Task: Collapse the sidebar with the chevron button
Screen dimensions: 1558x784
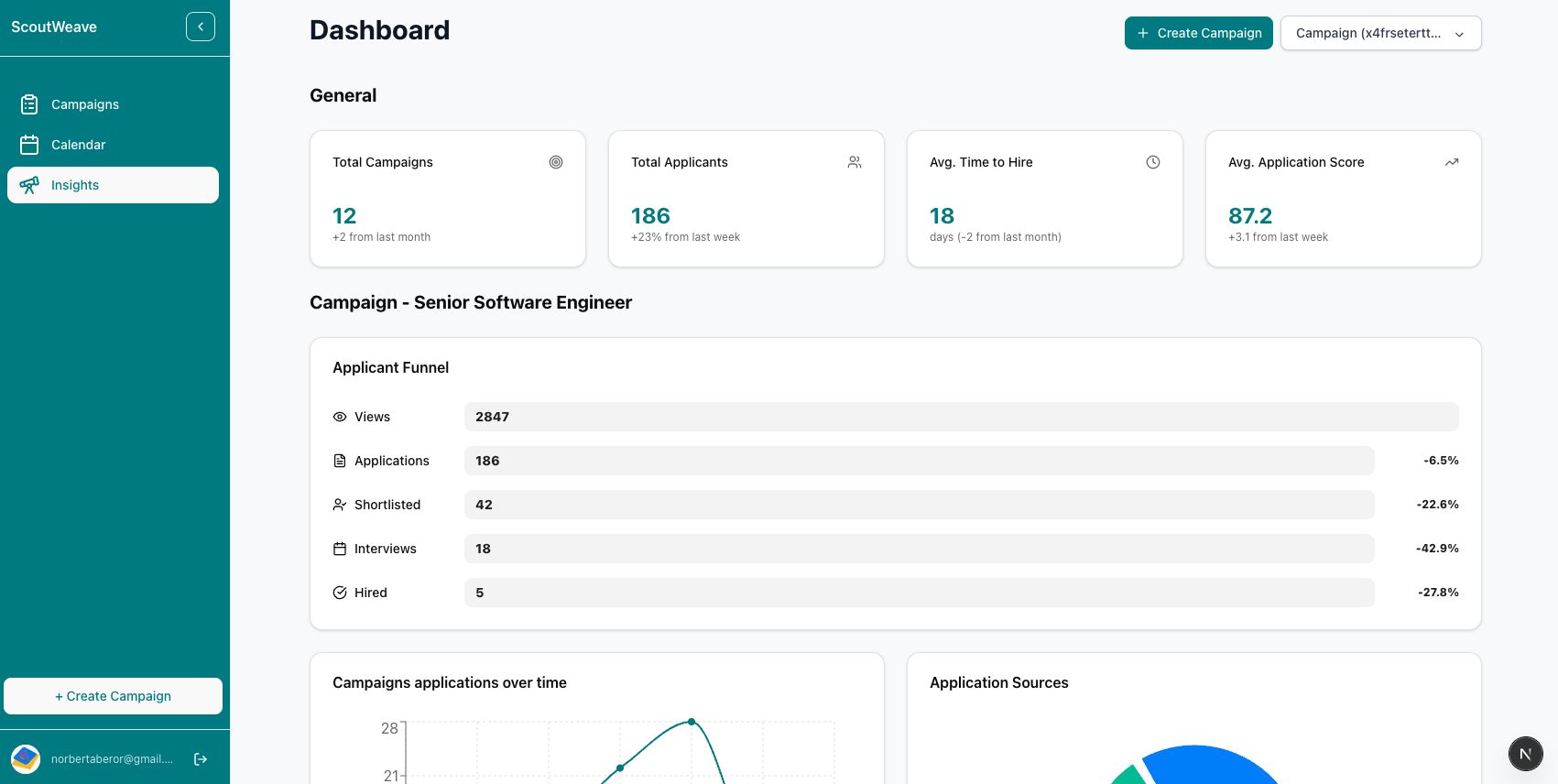Action: (201, 27)
